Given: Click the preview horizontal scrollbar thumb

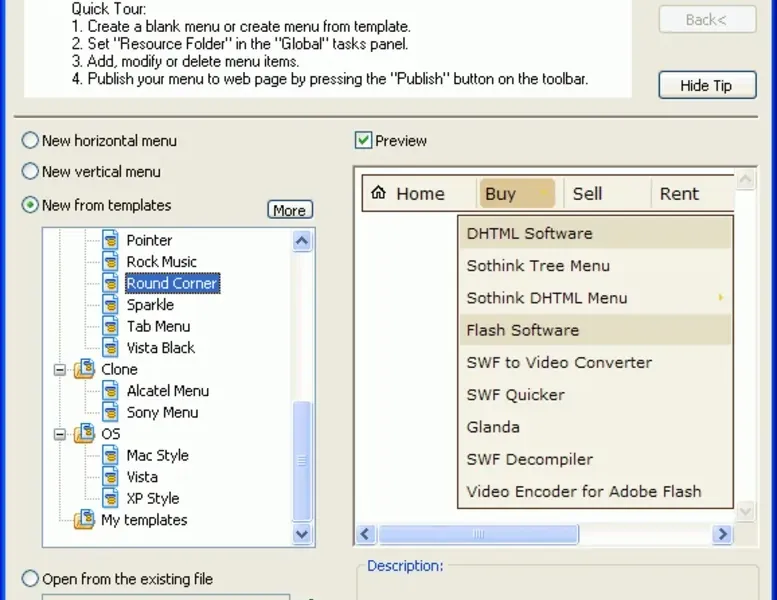Looking at the screenshot, I should (x=478, y=534).
